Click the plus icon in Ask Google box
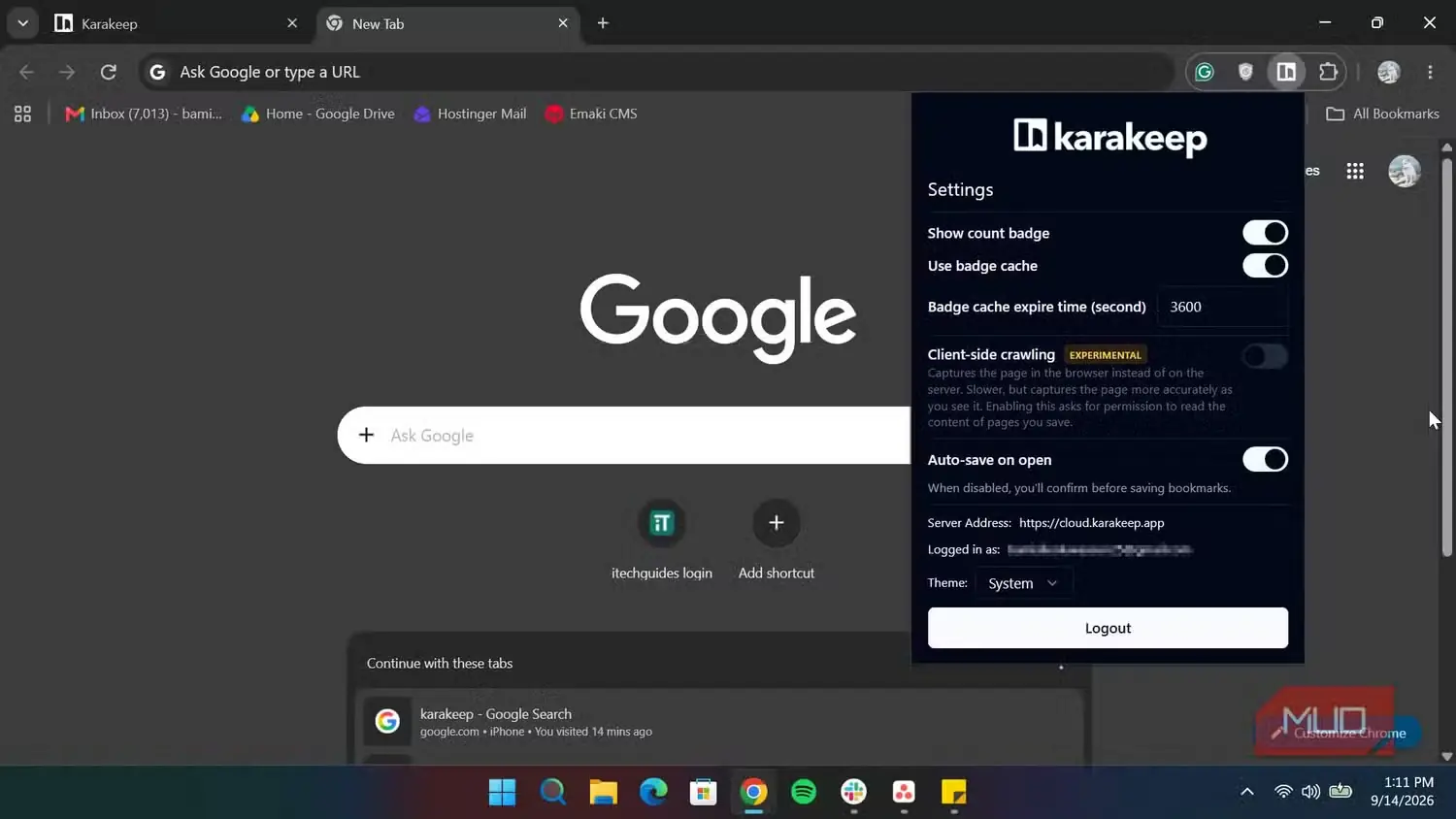The image size is (1456, 819). tap(366, 435)
